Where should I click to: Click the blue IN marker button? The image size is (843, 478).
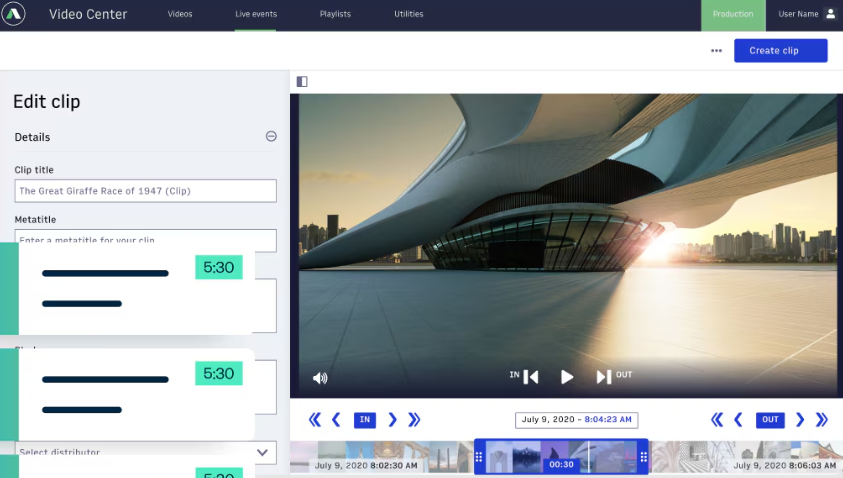point(365,419)
